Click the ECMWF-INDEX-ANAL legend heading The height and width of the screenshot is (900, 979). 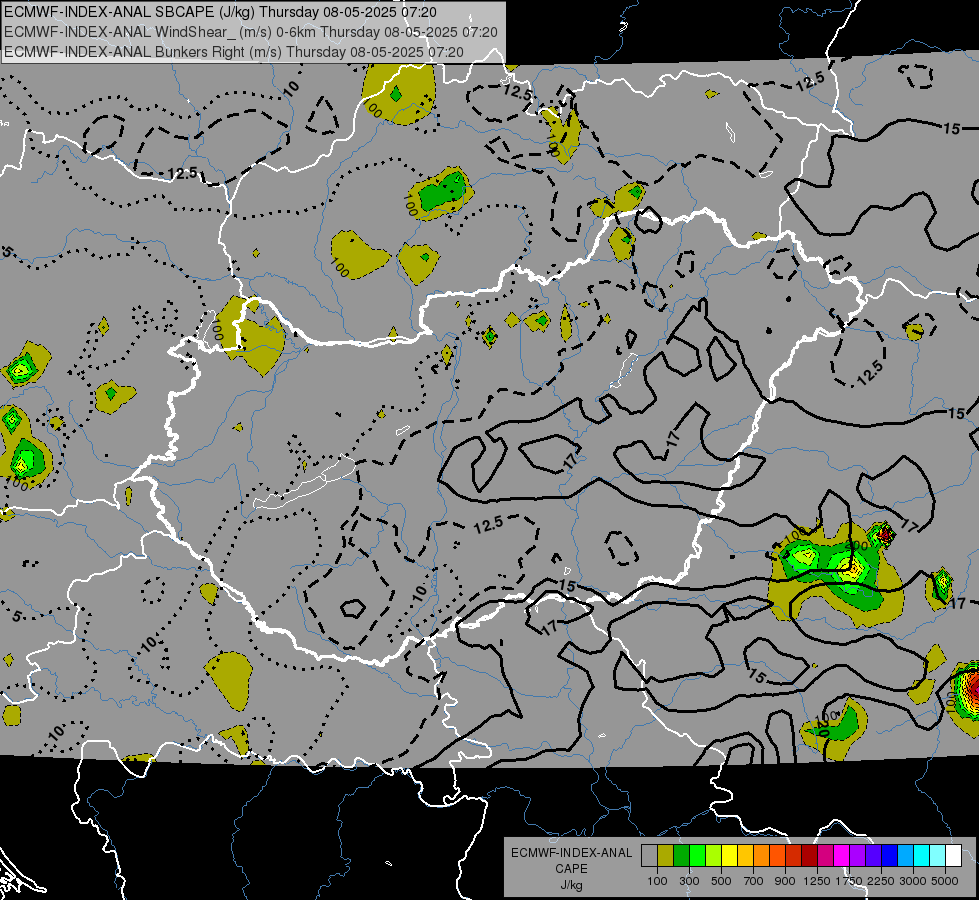[571, 853]
